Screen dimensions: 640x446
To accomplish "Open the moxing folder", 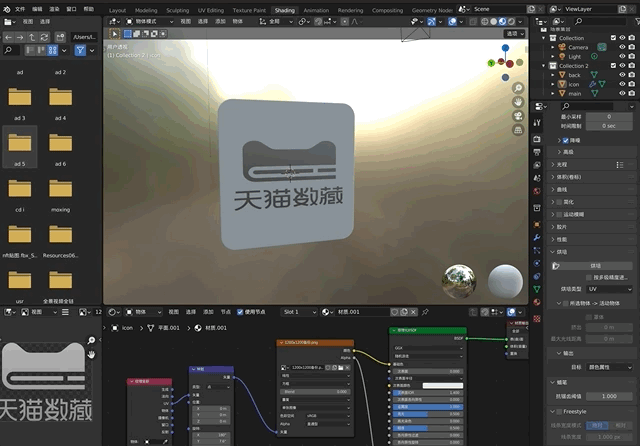I will click(60, 193).
